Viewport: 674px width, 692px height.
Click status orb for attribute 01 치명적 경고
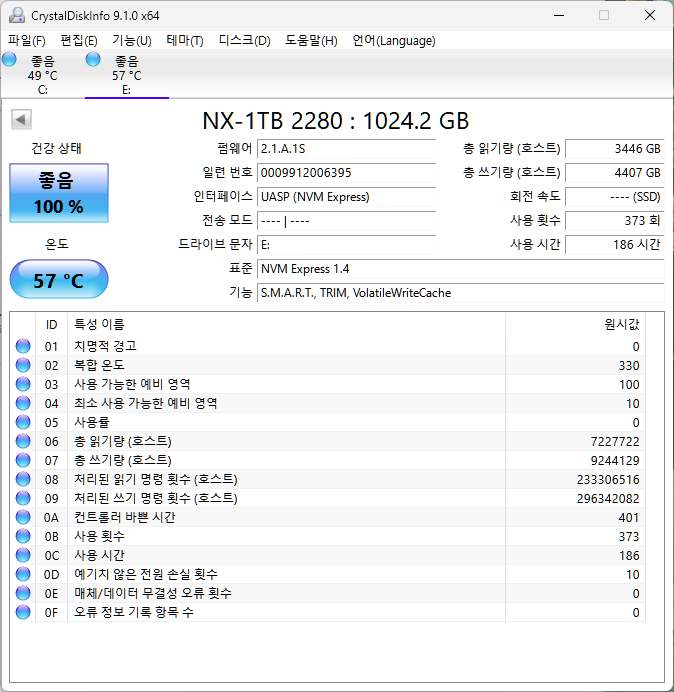[23, 346]
